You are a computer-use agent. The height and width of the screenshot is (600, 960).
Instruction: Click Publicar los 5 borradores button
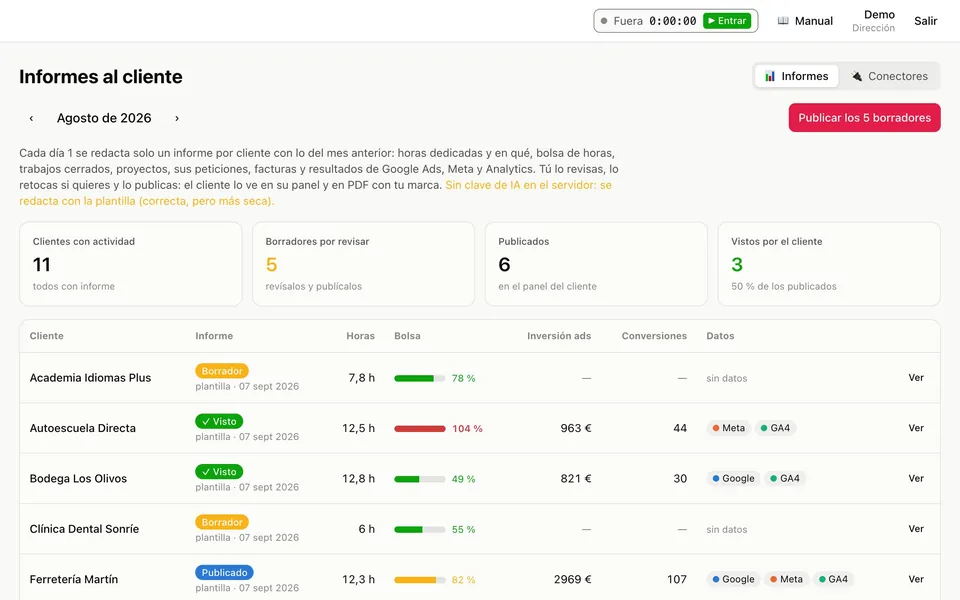(864, 118)
